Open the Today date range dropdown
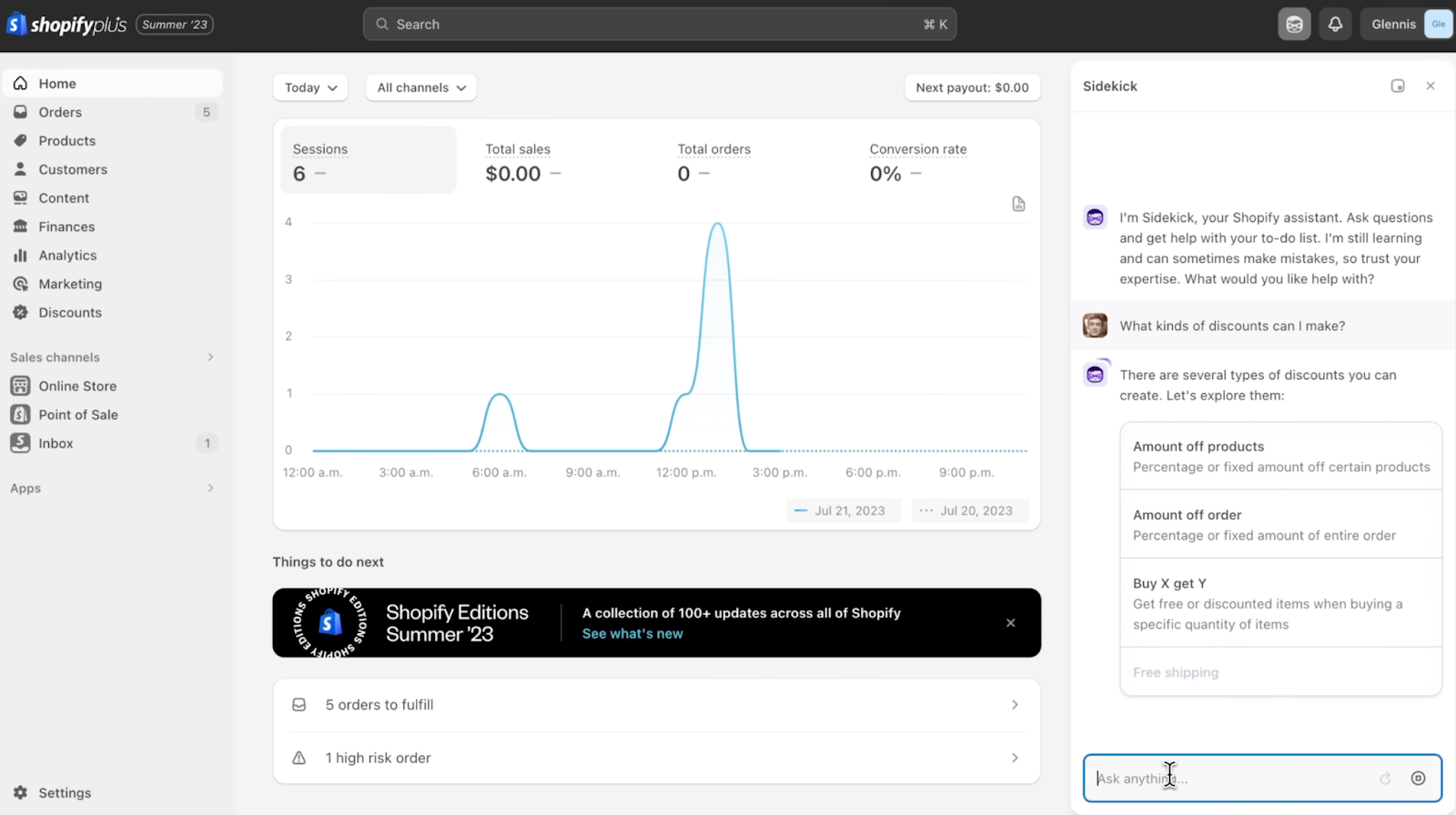 point(310,87)
